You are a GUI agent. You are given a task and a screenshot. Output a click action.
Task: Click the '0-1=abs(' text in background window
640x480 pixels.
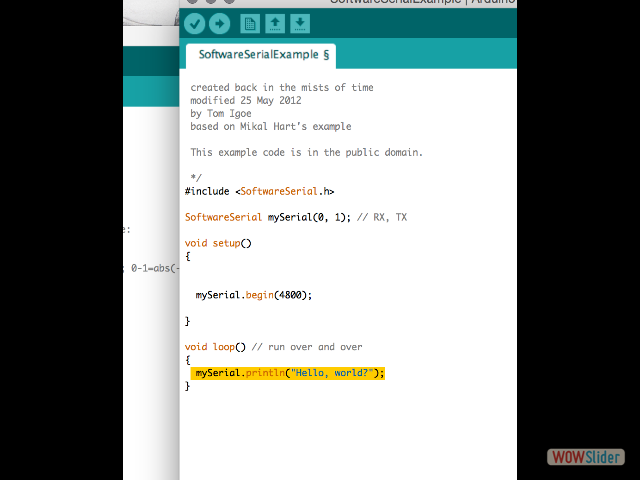click(154, 269)
